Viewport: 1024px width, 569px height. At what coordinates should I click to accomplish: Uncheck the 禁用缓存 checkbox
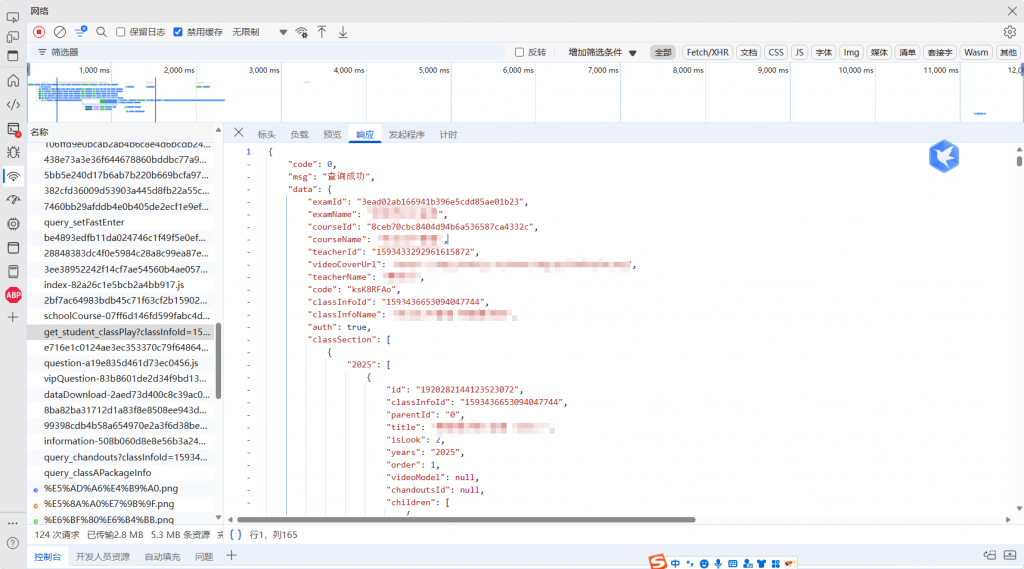(178, 32)
